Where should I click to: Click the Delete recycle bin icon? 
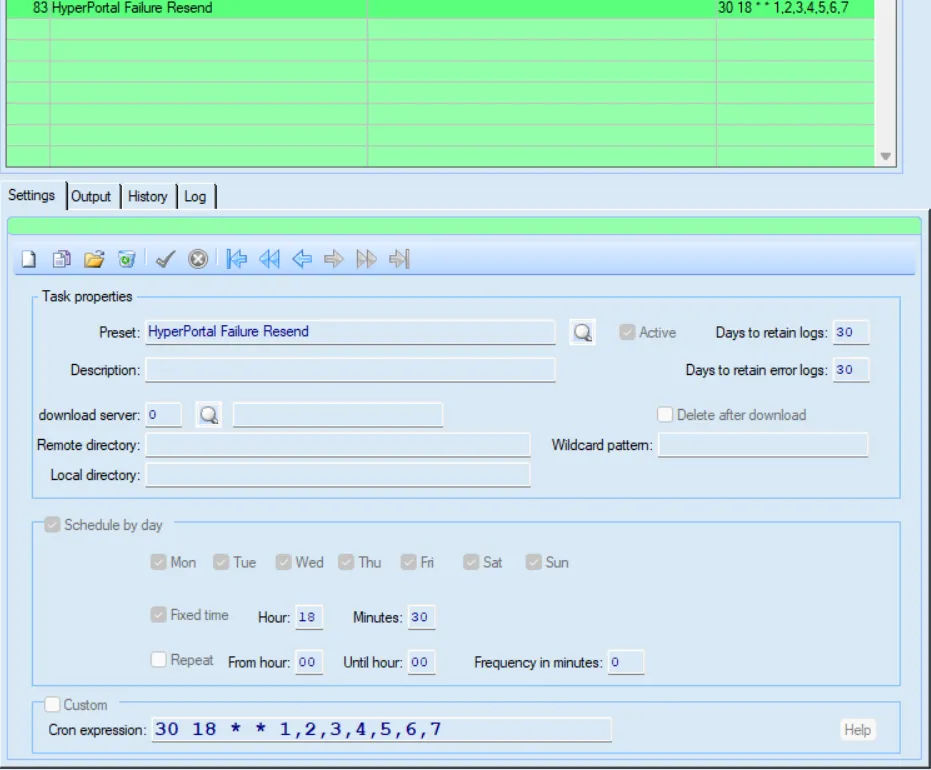pos(126,259)
